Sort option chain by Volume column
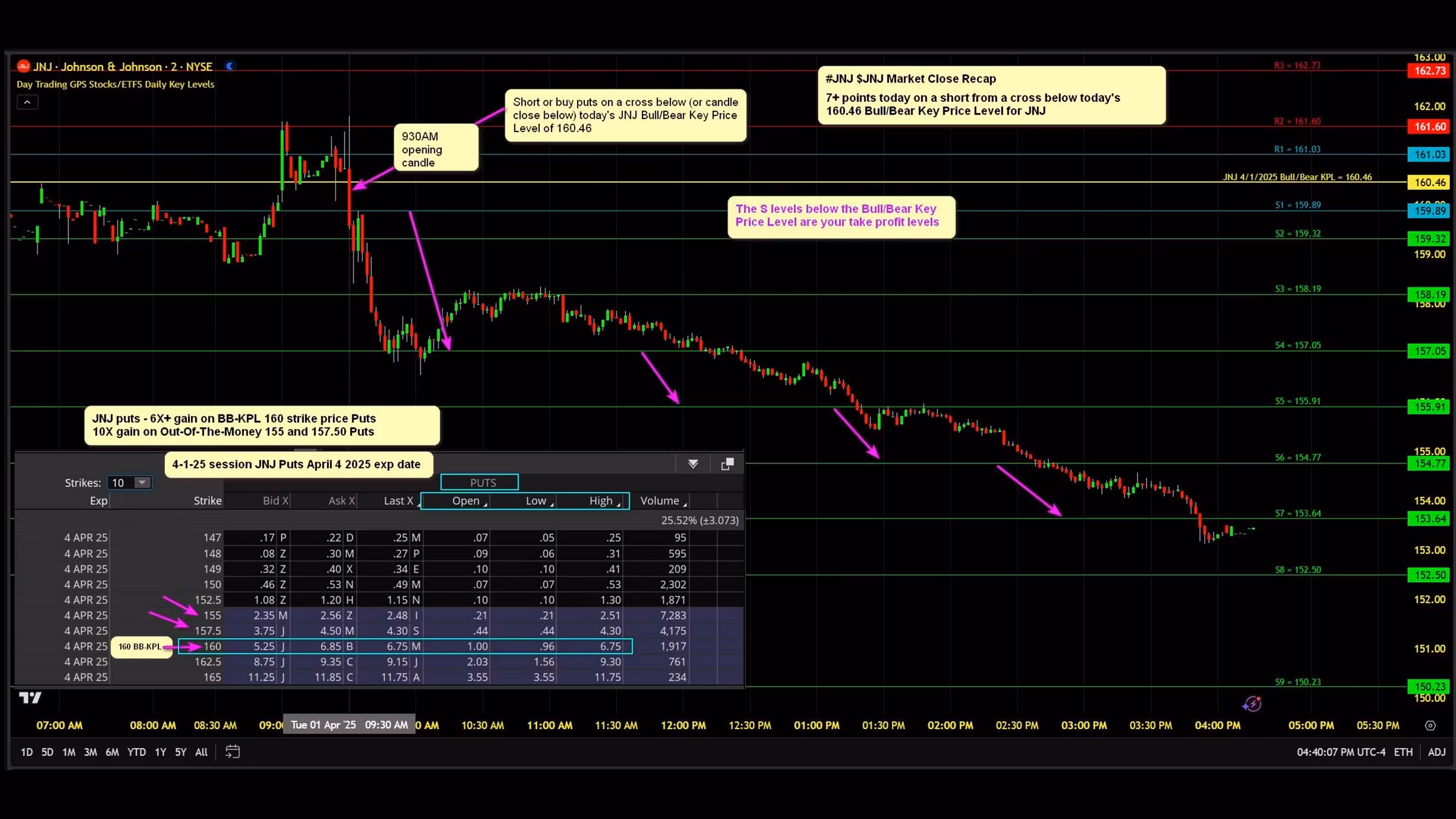1456x819 pixels. tap(659, 500)
